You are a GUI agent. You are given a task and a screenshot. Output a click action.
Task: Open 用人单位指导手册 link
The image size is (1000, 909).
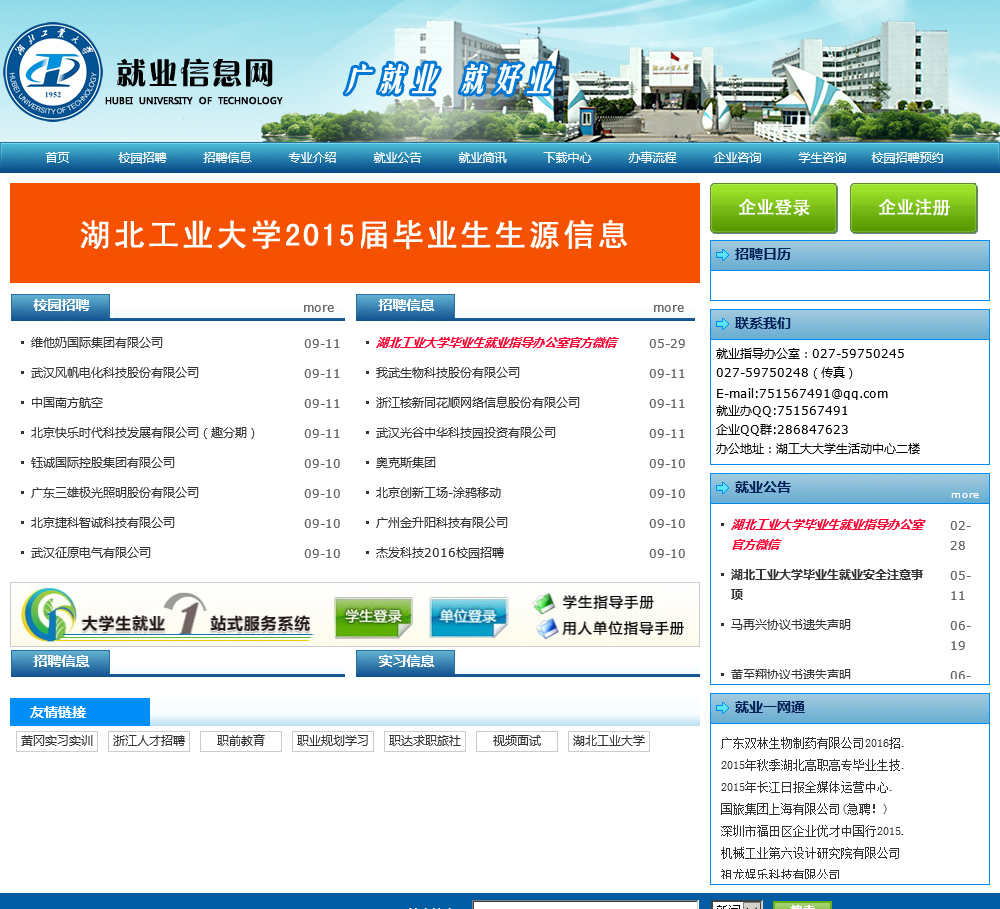click(623, 628)
